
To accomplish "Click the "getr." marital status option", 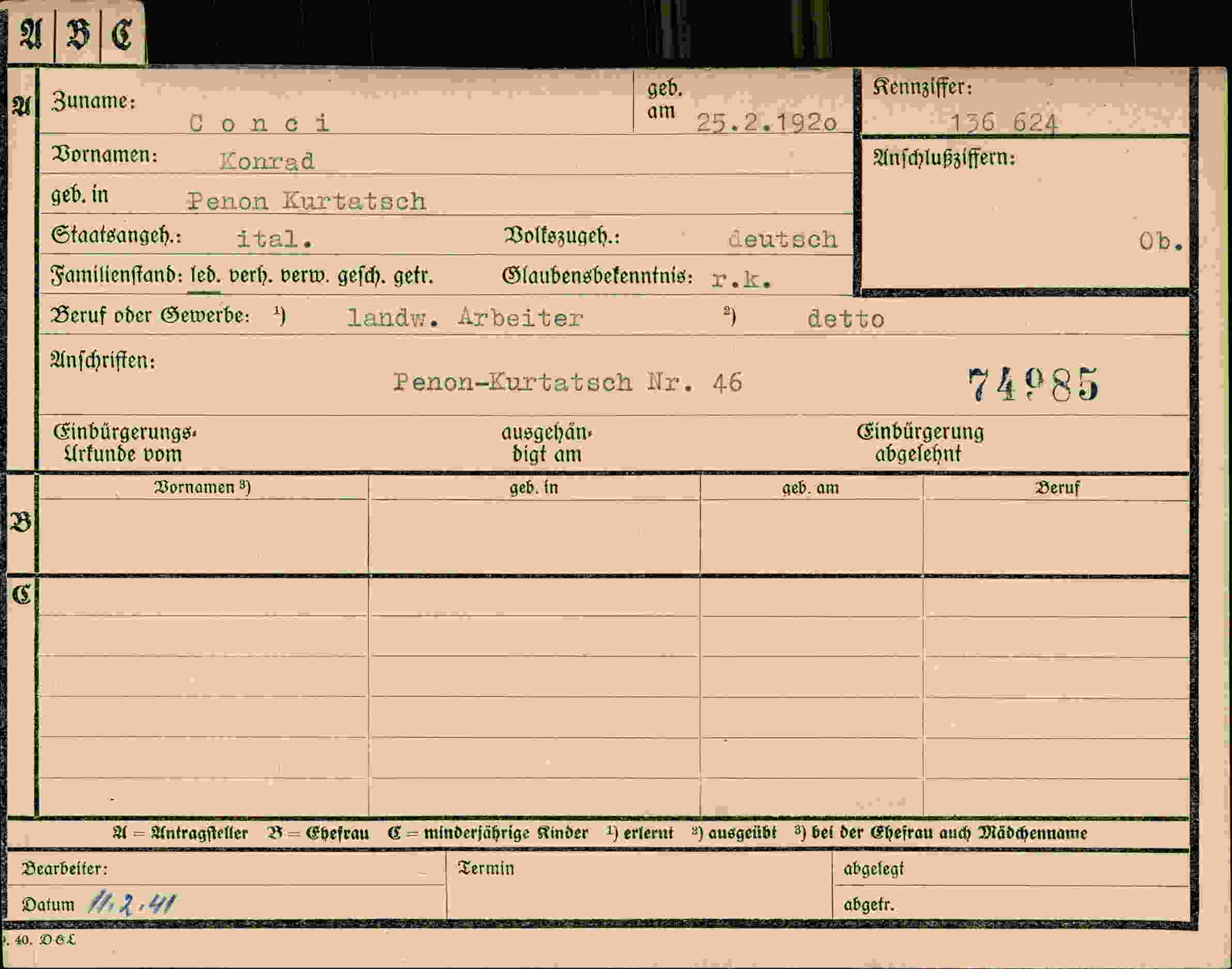I will pos(413,277).
